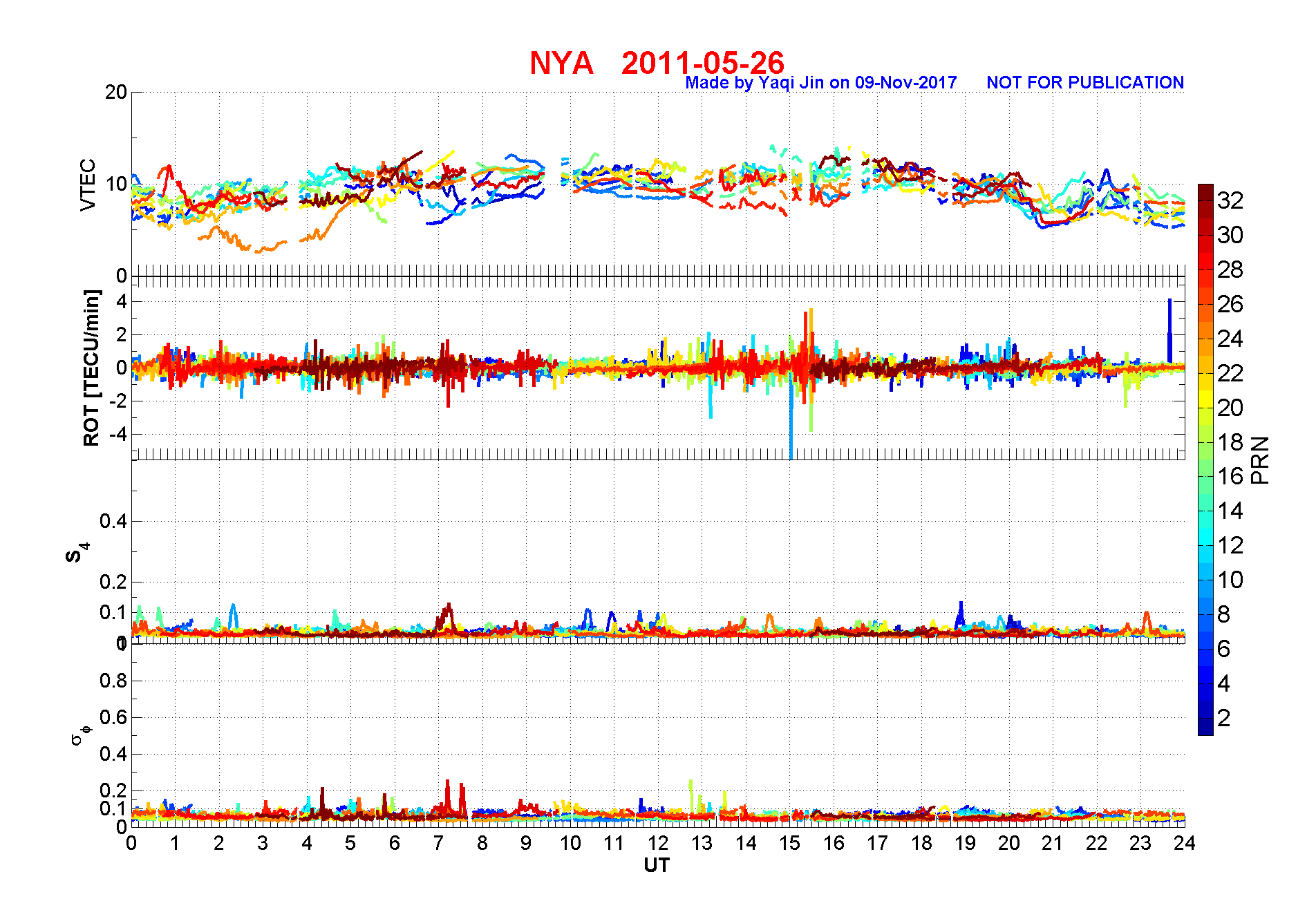Click UT axis tick label '5'
Screen dimensions: 1316x919
click(x=350, y=843)
